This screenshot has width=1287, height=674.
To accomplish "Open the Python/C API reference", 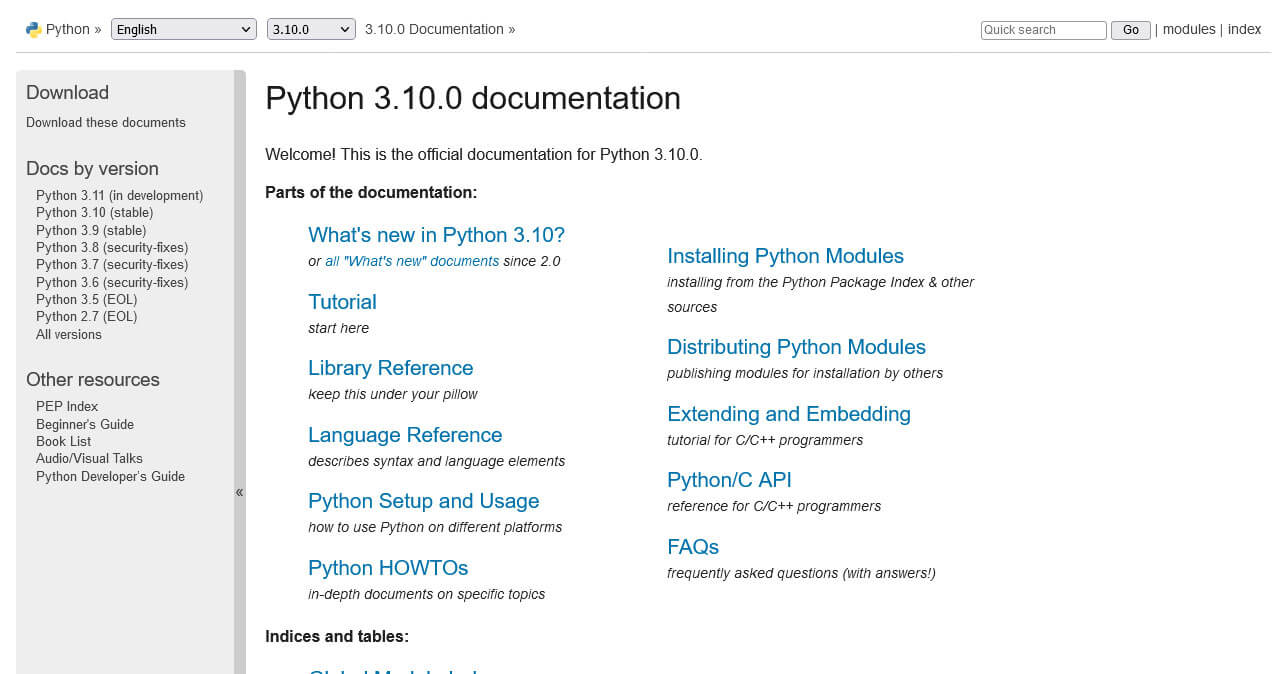I will [x=730, y=480].
